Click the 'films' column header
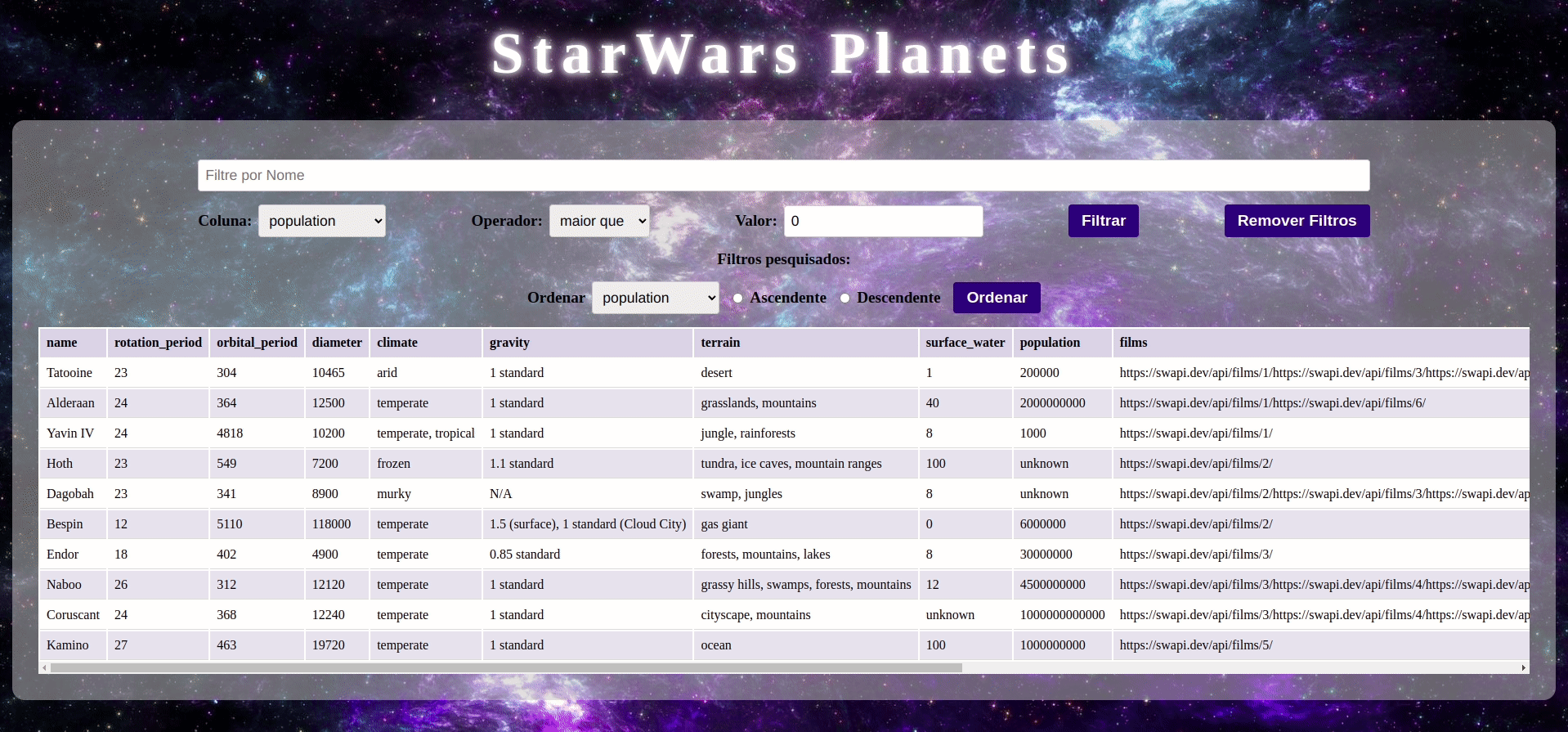 click(1321, 343)
